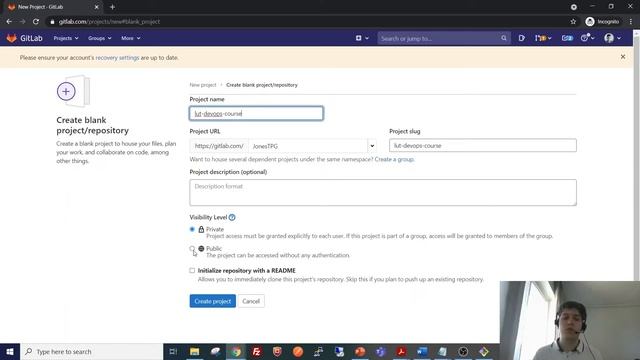
Task: Click the New project breadcrumb
Action: 203,85
